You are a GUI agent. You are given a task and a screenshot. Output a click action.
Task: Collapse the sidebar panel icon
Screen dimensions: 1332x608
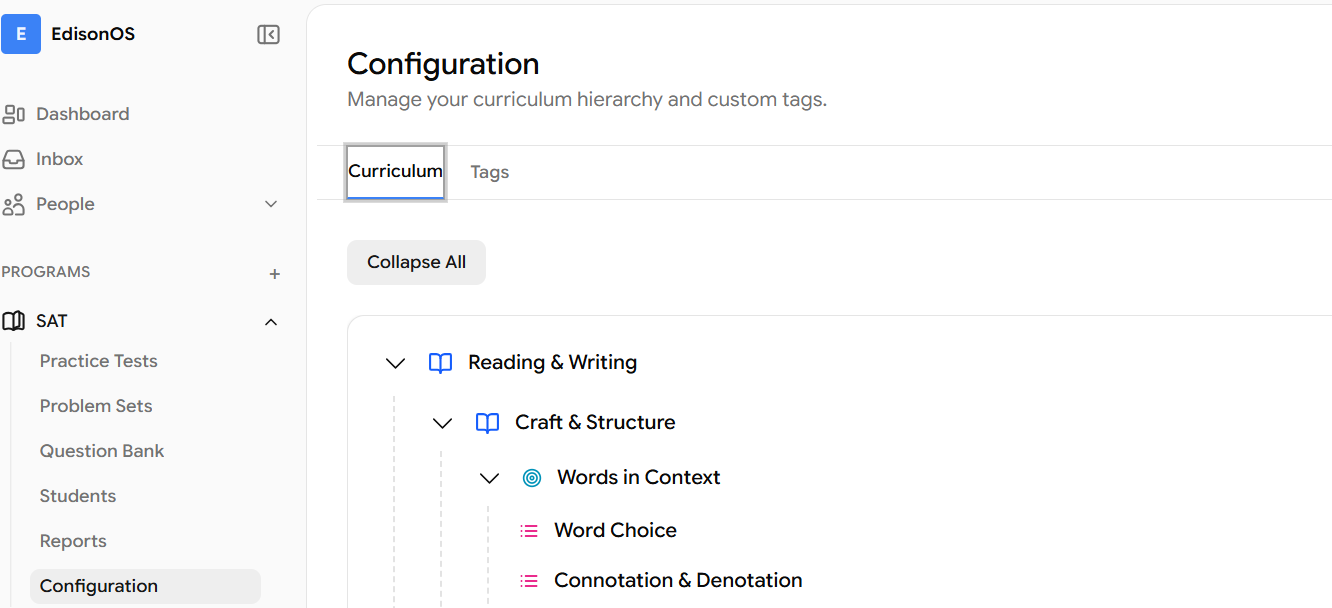(268, 35)
